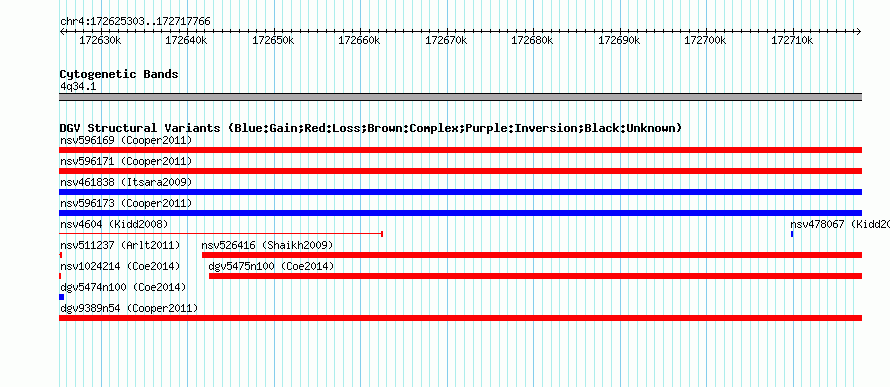Click the 4q34.1 band label

pyautogui.click(x=78, y=86)
